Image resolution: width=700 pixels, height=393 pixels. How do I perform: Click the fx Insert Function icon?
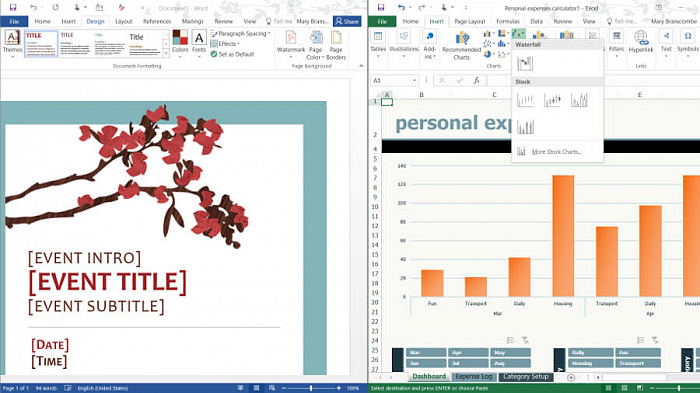[476, 80]
